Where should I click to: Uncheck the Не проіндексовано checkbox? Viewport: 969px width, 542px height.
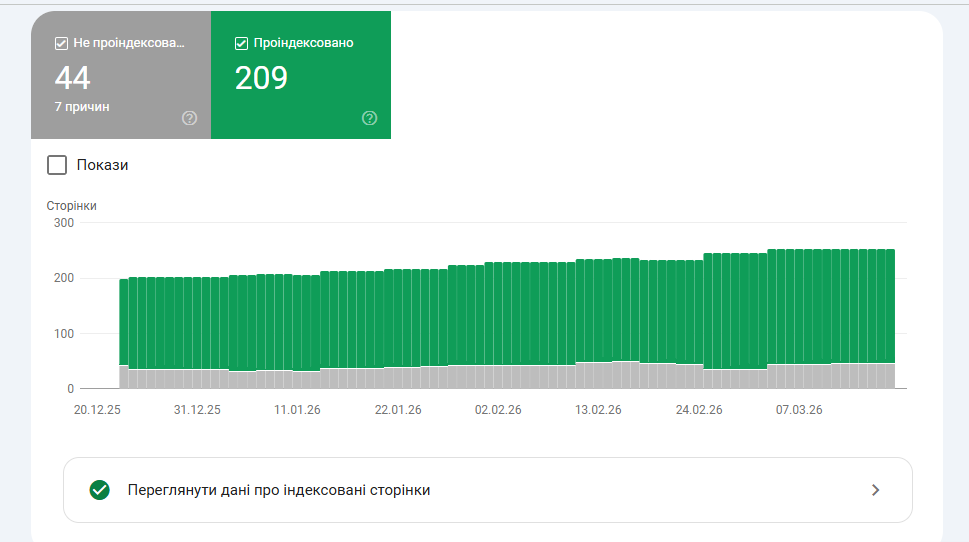(61, 43)
